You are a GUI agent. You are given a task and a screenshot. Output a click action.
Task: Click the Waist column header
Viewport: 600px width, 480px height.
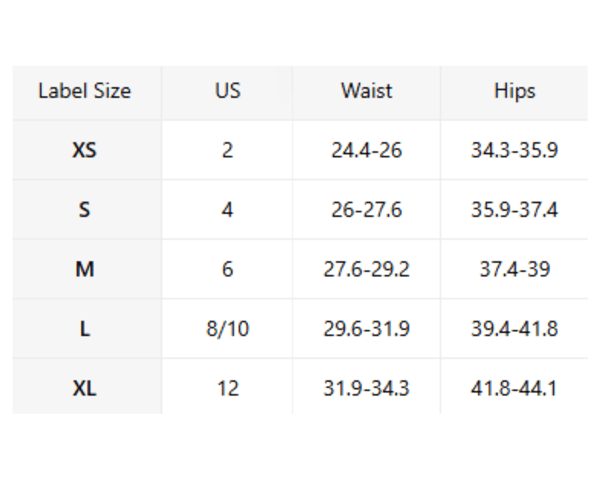coord(366,91)
